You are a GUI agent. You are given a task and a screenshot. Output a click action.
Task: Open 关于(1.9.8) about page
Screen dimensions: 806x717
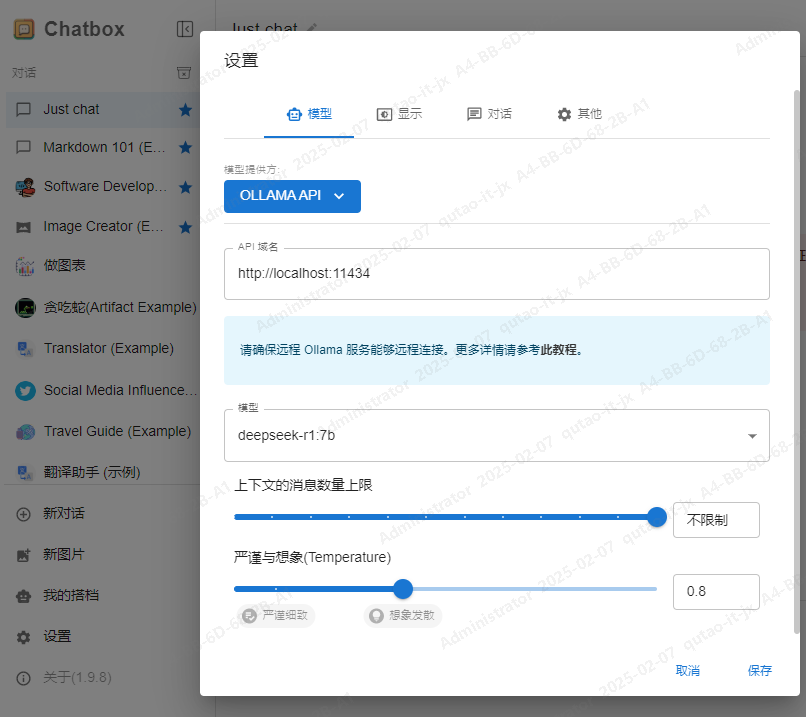(103, 678)
